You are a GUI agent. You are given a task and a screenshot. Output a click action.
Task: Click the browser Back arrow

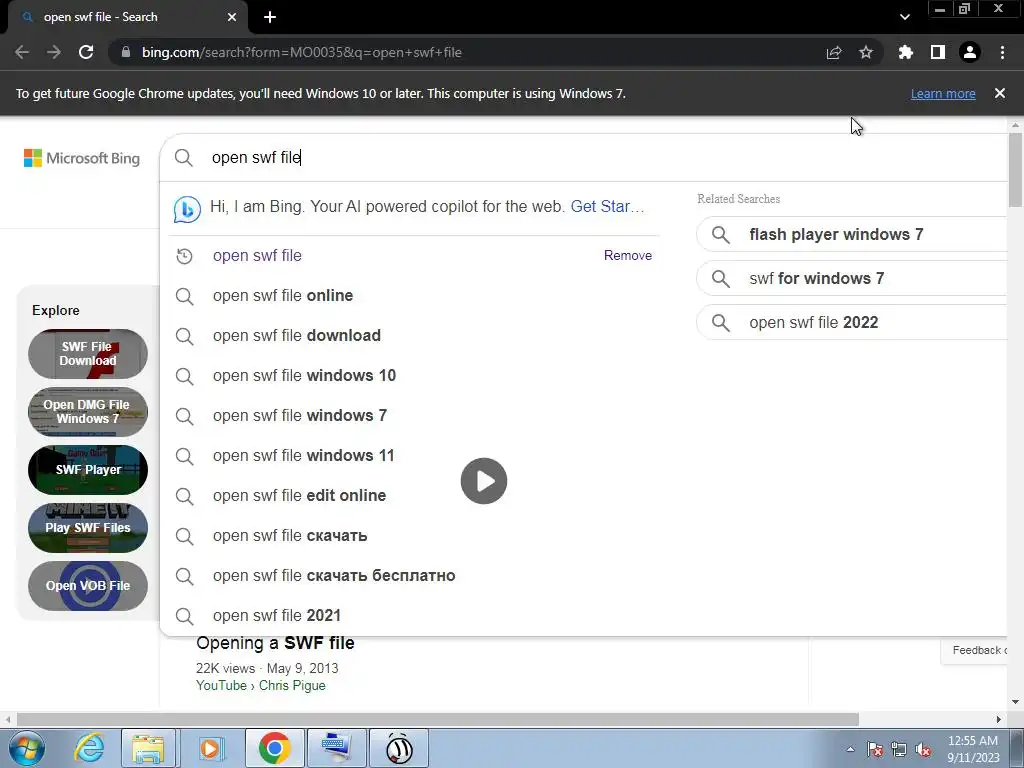[22, 52]
